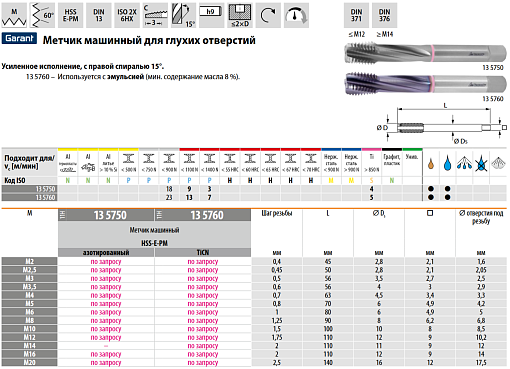The image size is (510, 369).
Task: Click the yellow aluminium material color bar
Action: [98, 150]
